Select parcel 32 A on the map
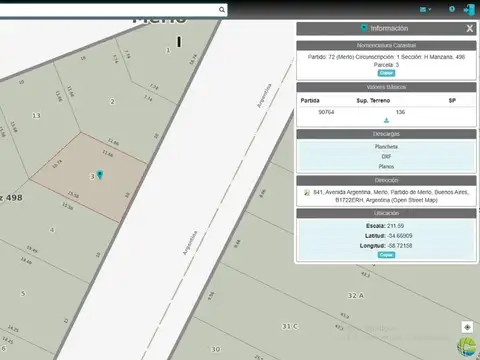480x360 pixels. 356,296
